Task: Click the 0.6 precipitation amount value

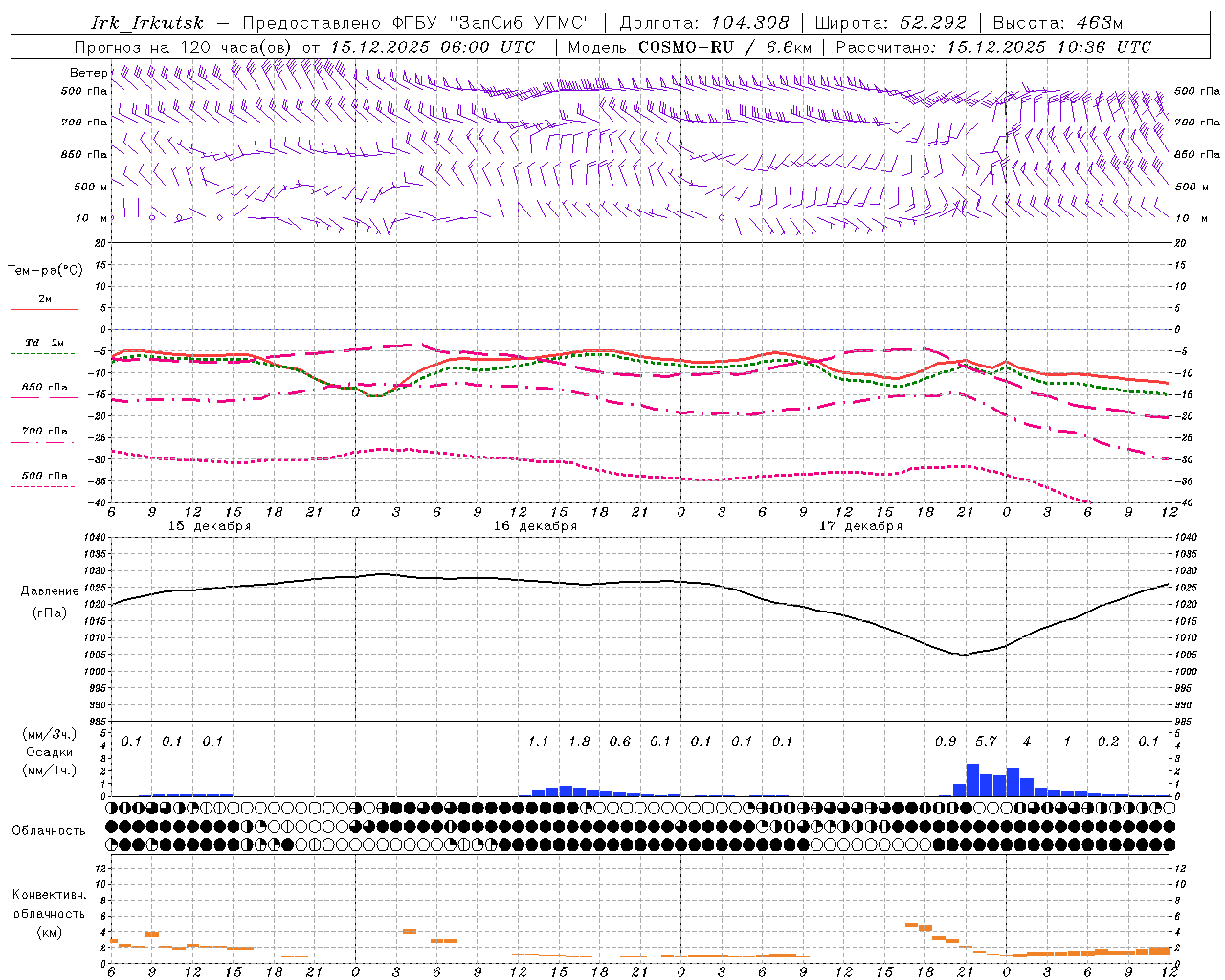Action: click(620, 742)
